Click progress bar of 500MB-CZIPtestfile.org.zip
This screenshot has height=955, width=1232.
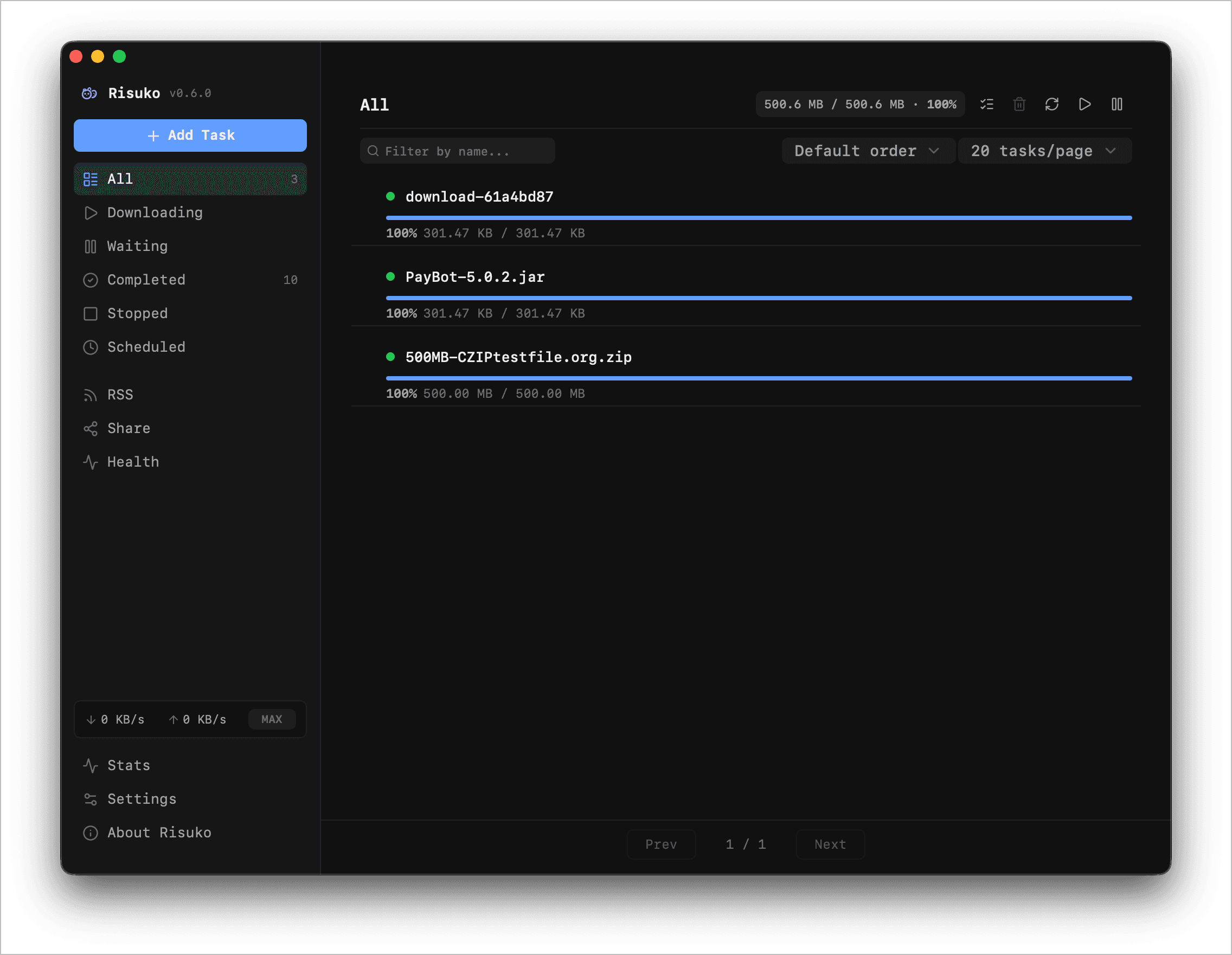759,378
